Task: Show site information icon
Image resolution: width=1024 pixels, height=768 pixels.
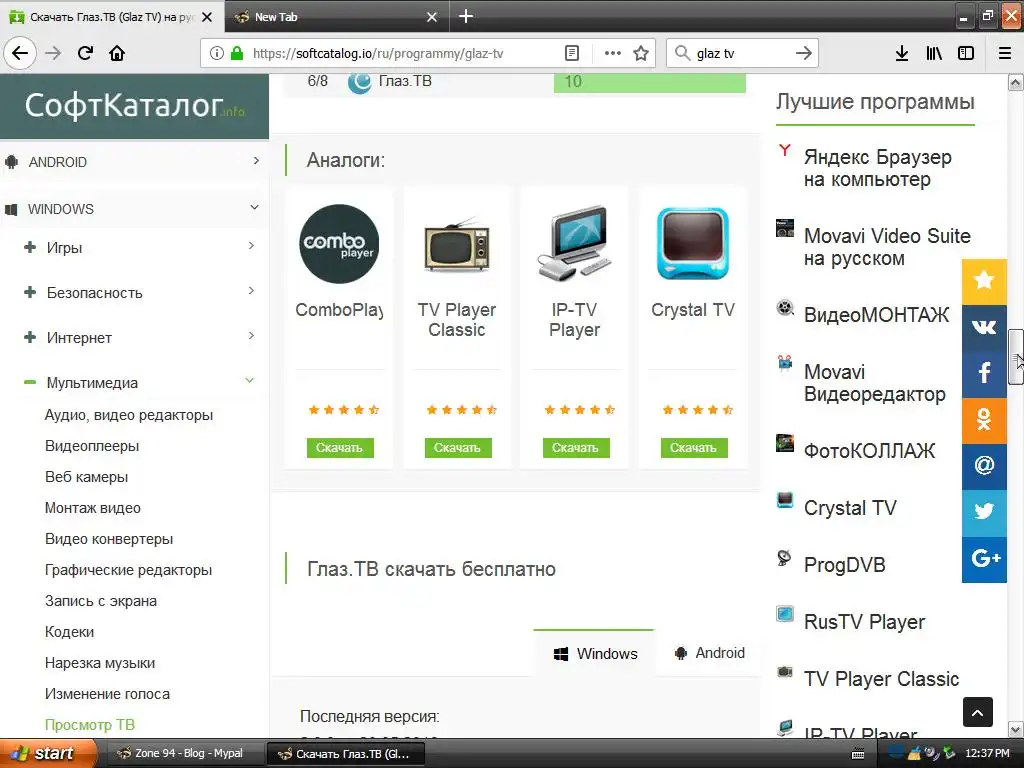Action: (x=216, y=53)
